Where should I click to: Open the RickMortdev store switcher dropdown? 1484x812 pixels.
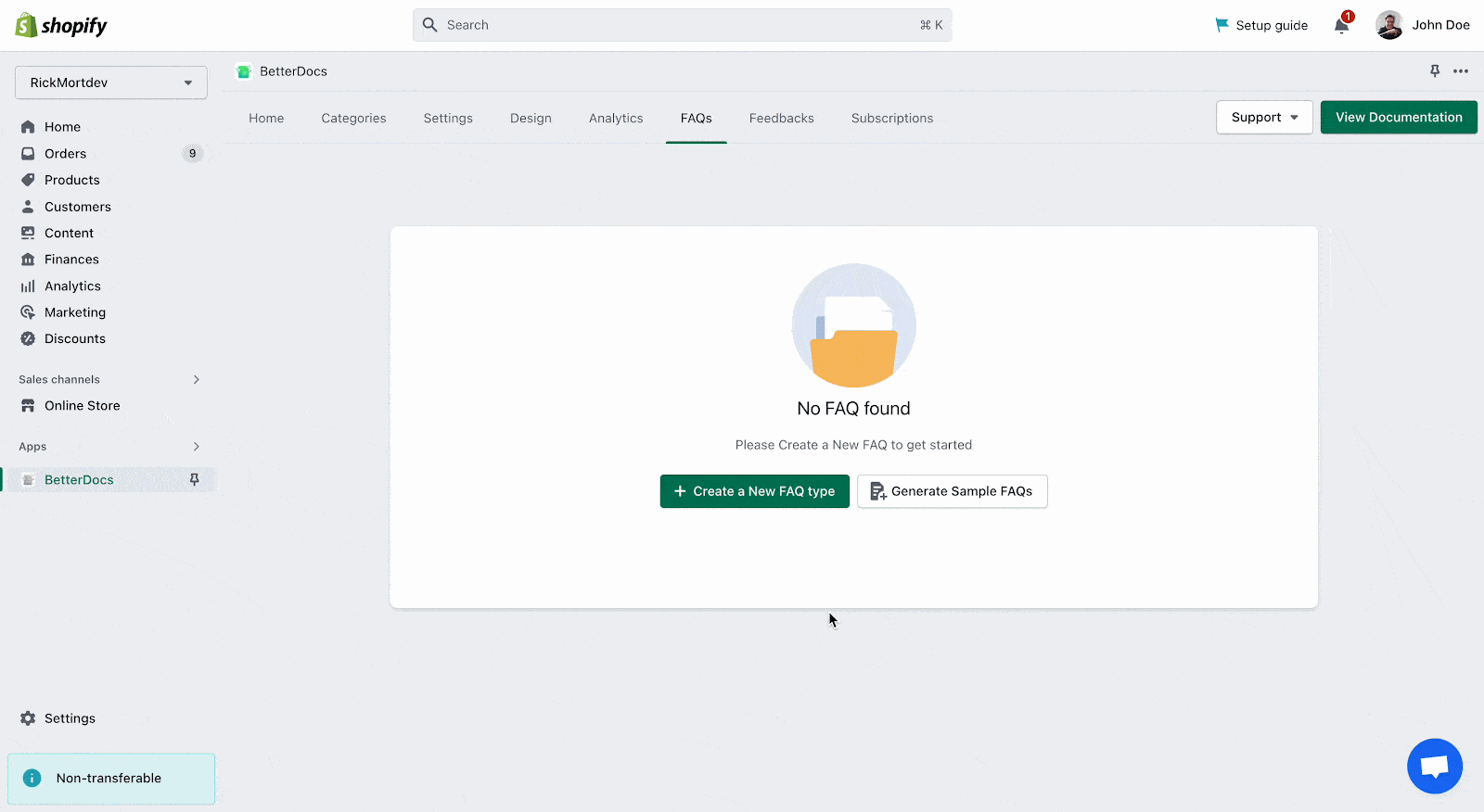110,82
